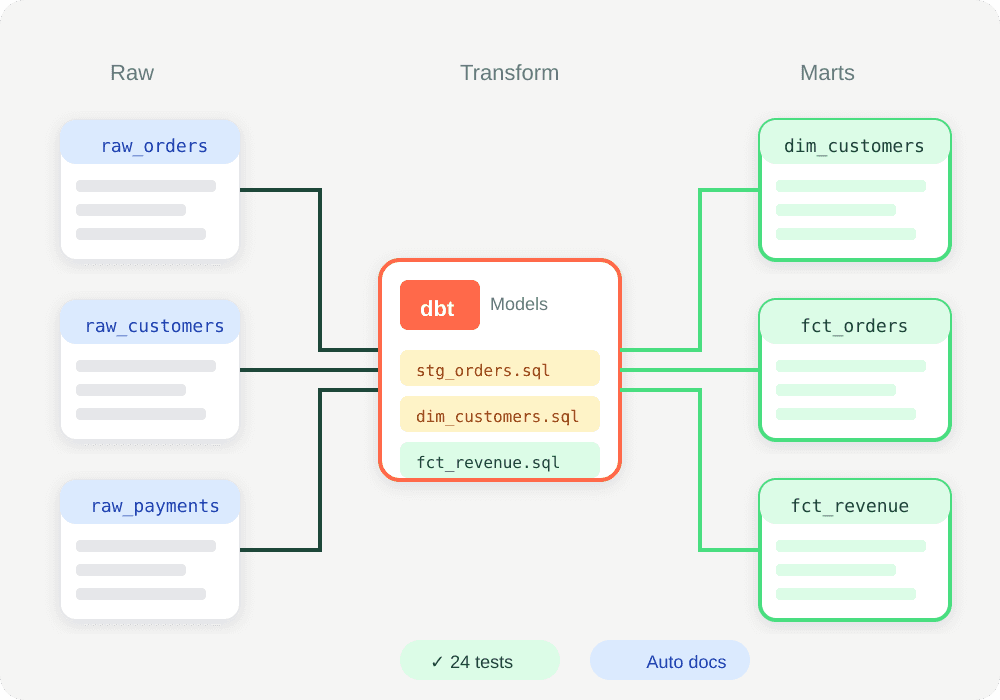Viewport: 1000px width, 700px height.
Task: Select the raw_payments table card
Action: click(150, 549)
